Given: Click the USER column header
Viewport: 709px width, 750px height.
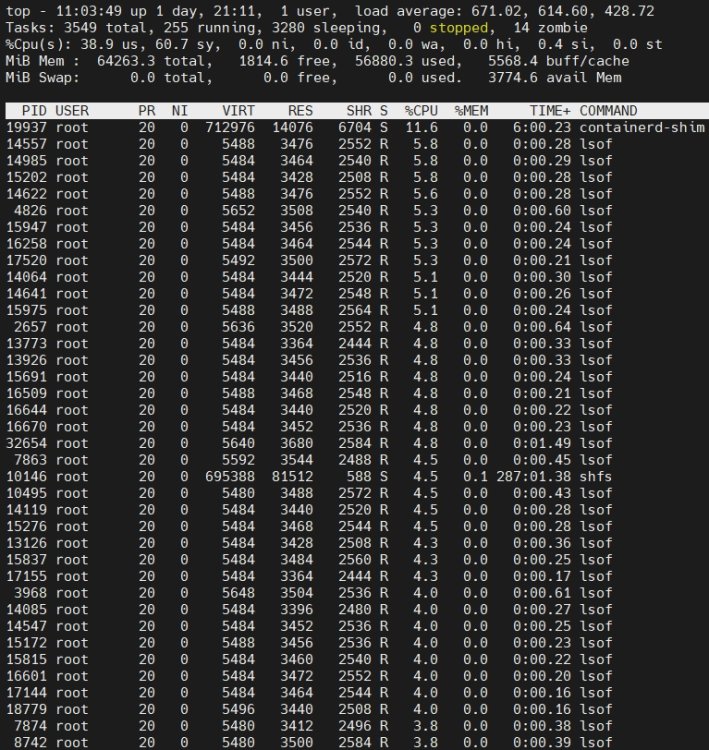Looking at the screenshot, I should 72,111.
